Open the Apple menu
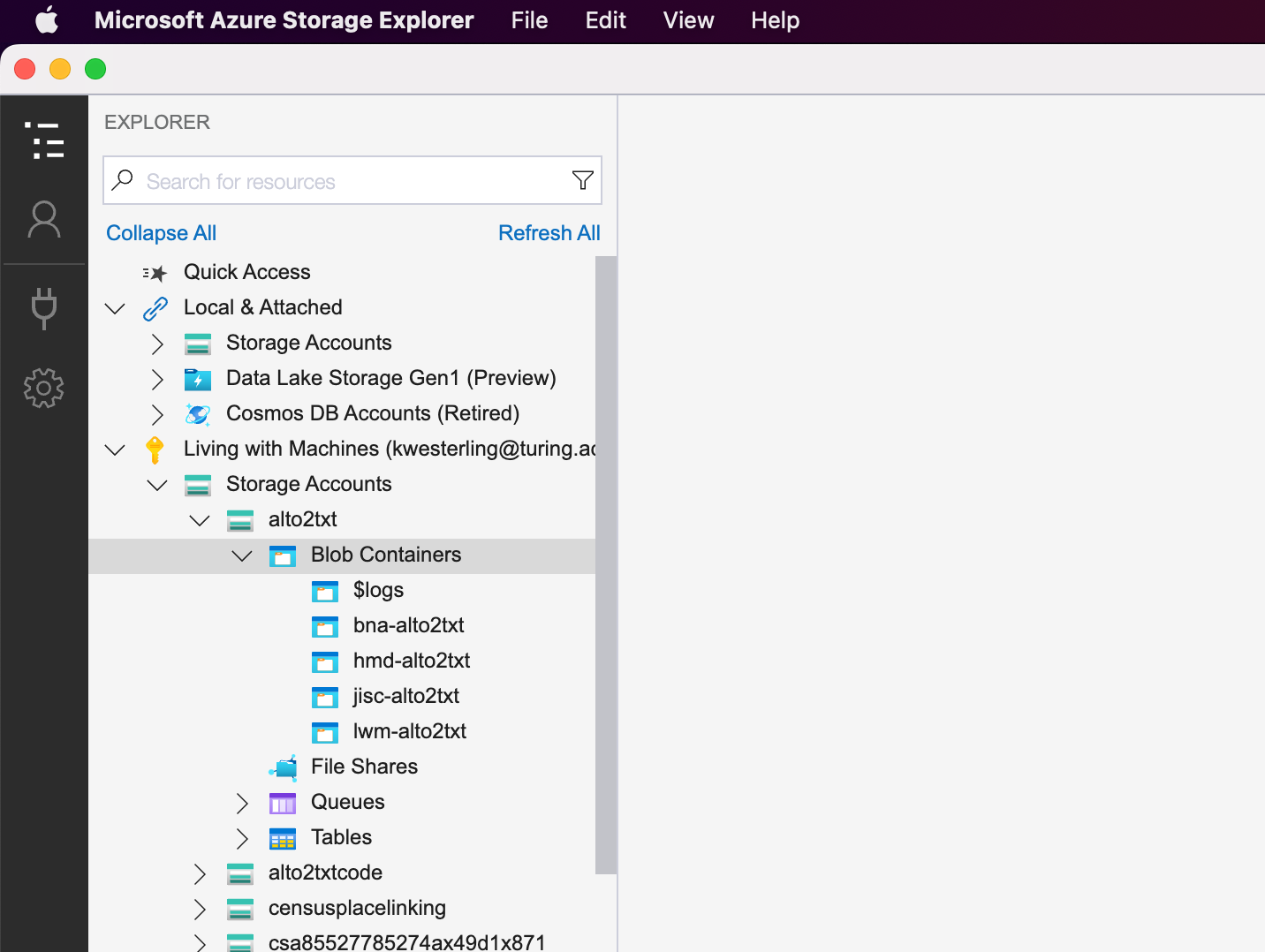This screenshot has width=1265, height=952. pos(47,19)
